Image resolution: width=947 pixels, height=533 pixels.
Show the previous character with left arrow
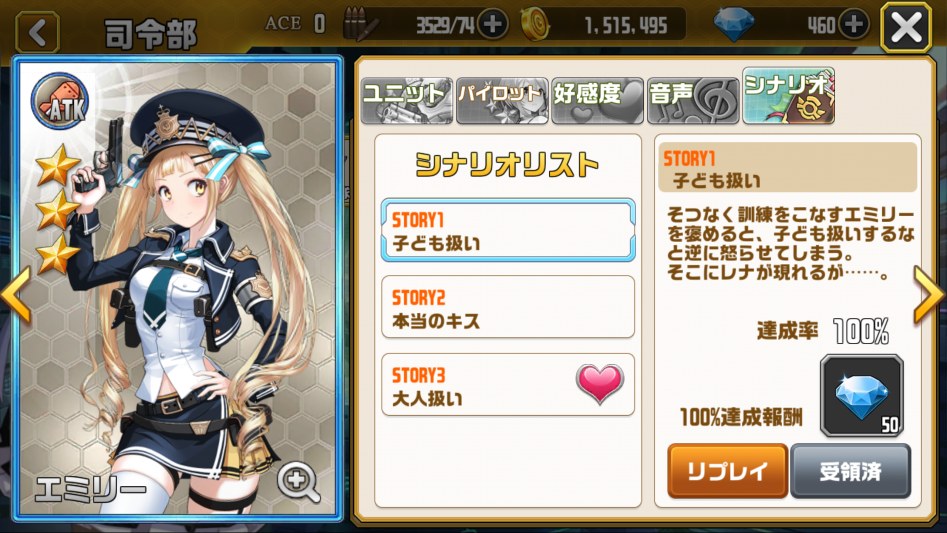pyautogui.click(x=16, y=295)
